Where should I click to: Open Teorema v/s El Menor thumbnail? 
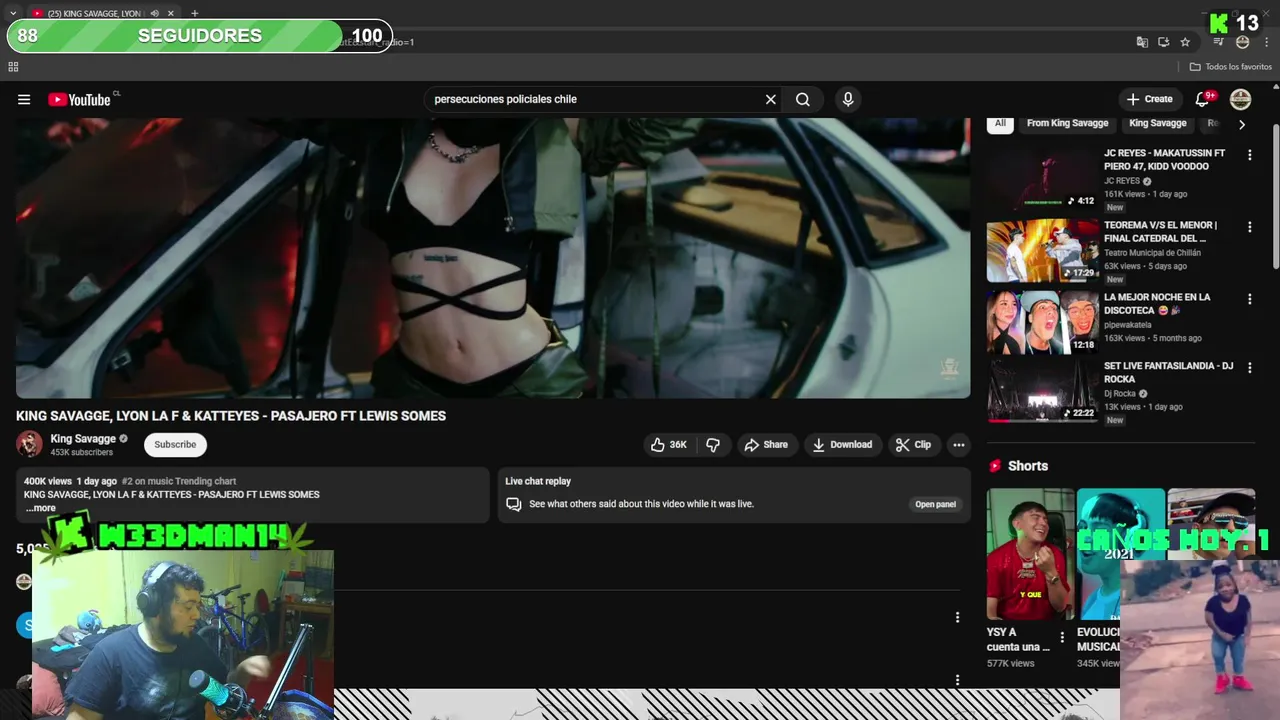1042,251
